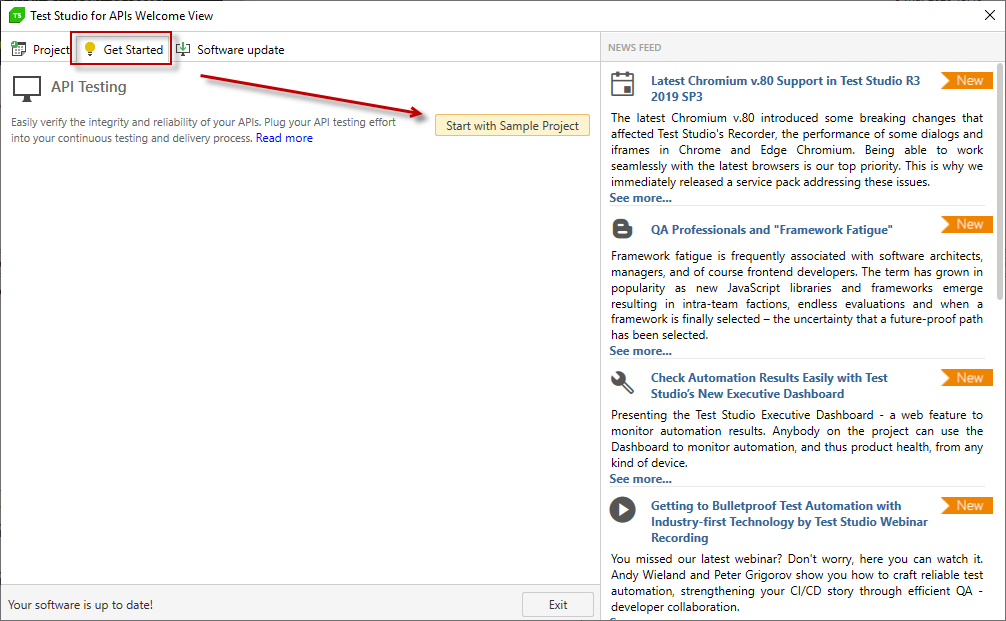Open QA Professionals and Framework Fatigue article
The image size is (1006, 621).
click(x=772, y=230)
